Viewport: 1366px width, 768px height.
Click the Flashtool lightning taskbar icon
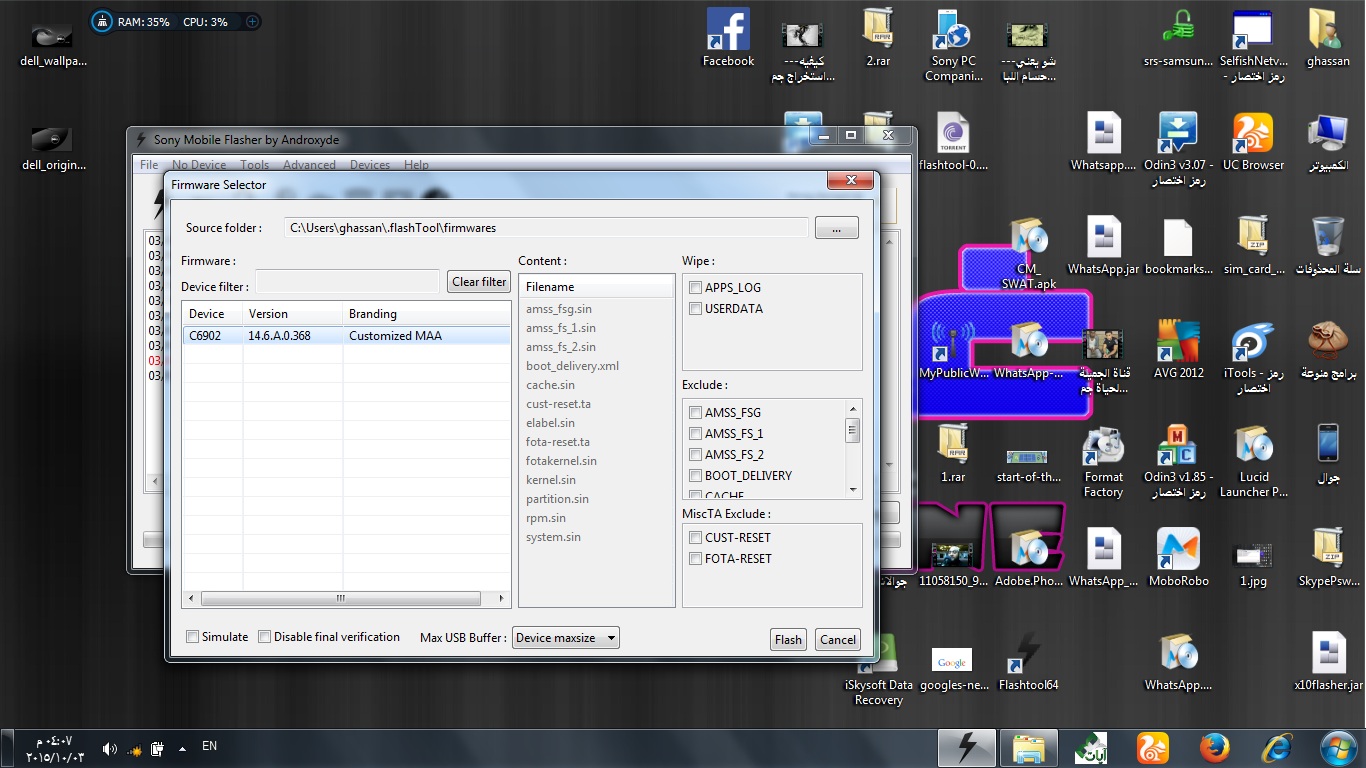[x=967, y=748]
